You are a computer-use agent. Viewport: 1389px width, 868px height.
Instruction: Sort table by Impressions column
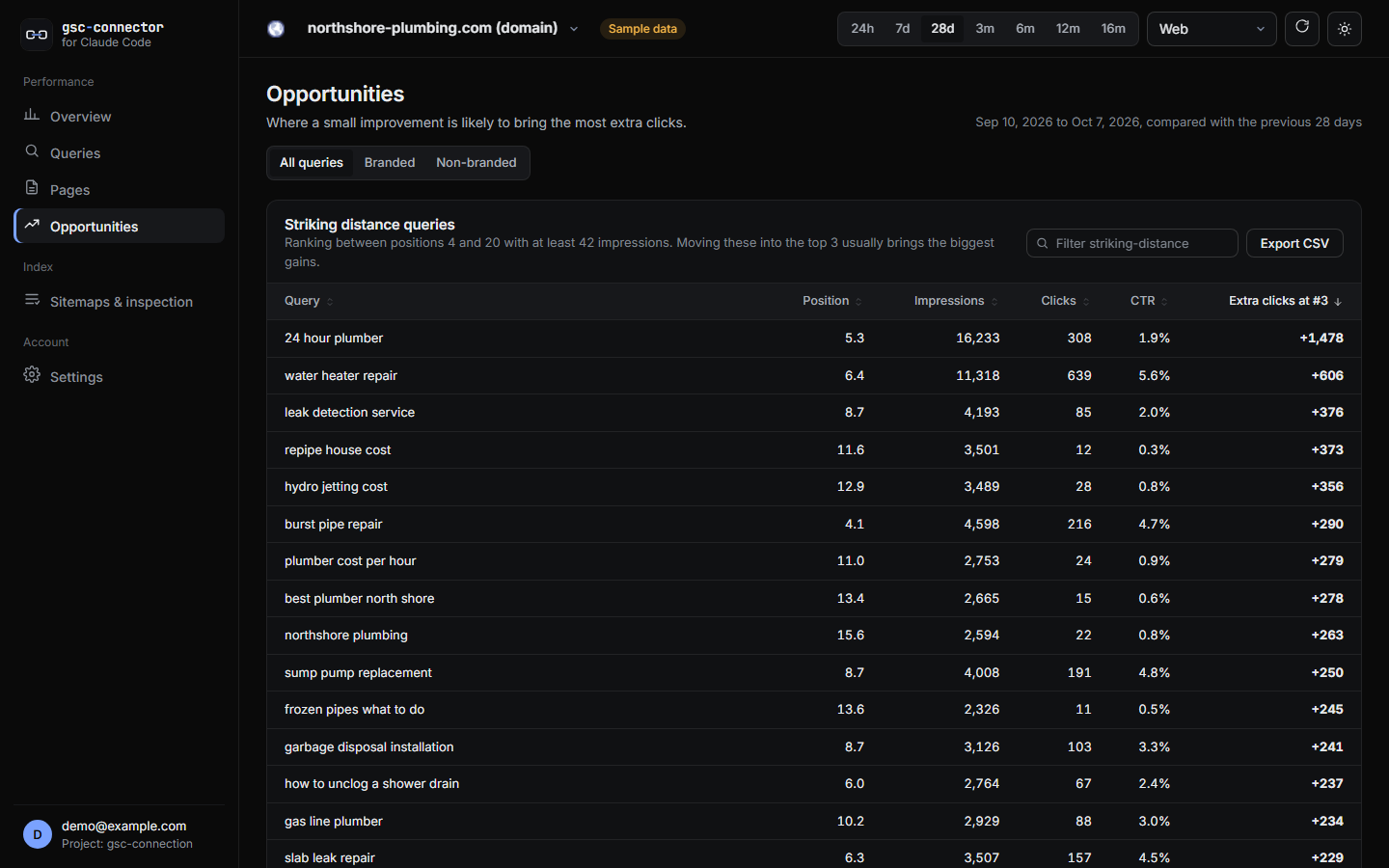pyautogui.click(x=956, y=301)
